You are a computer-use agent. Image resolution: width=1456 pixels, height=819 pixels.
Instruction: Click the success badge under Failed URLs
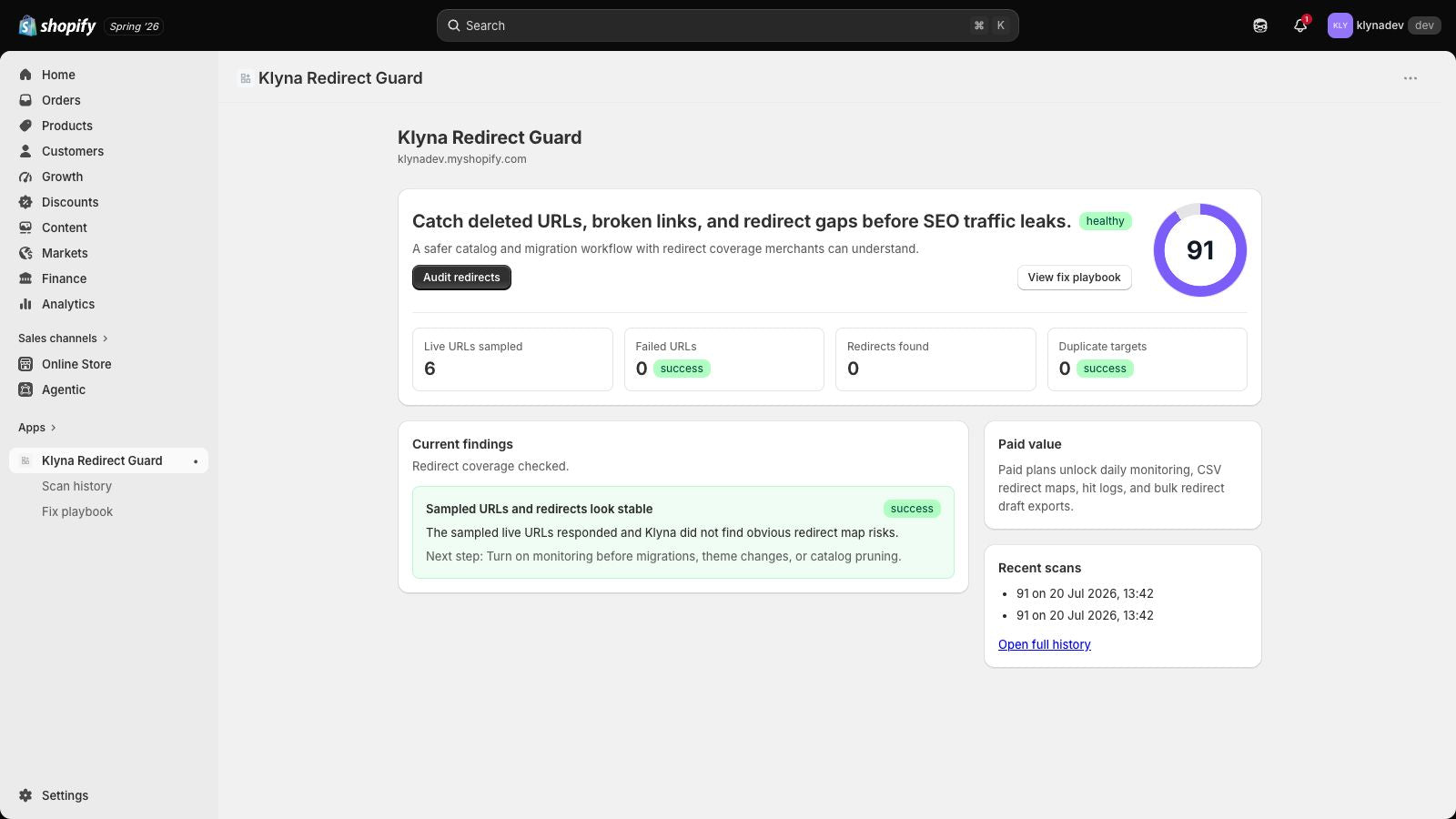pos(682,369)
